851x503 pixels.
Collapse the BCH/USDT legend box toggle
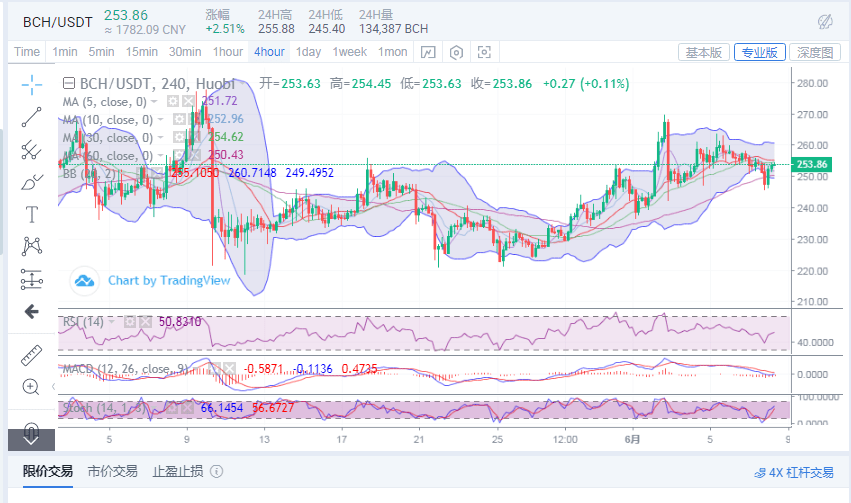pyautogui.click(x=68, y=84)
